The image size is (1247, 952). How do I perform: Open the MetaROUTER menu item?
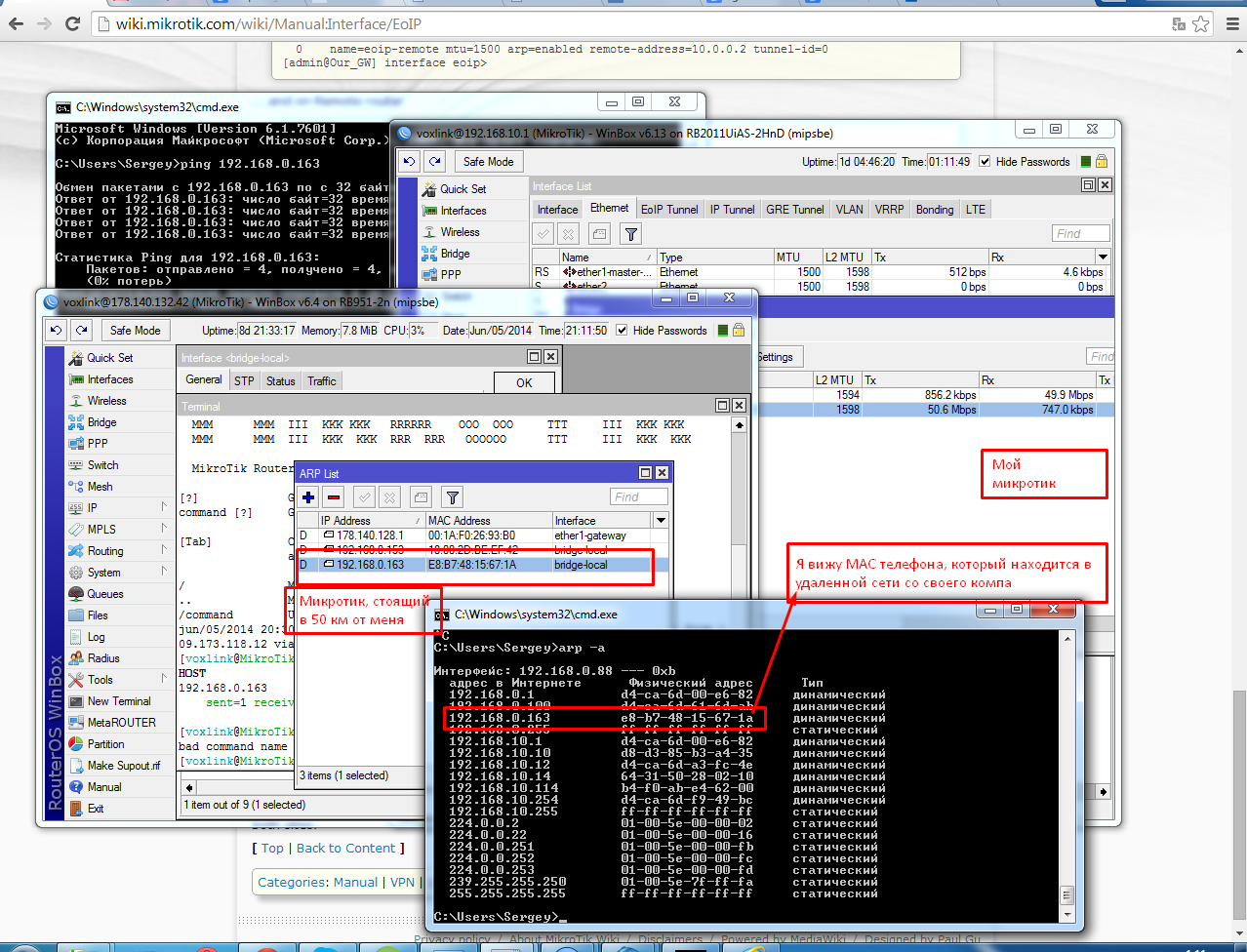(x=121, y=723)
